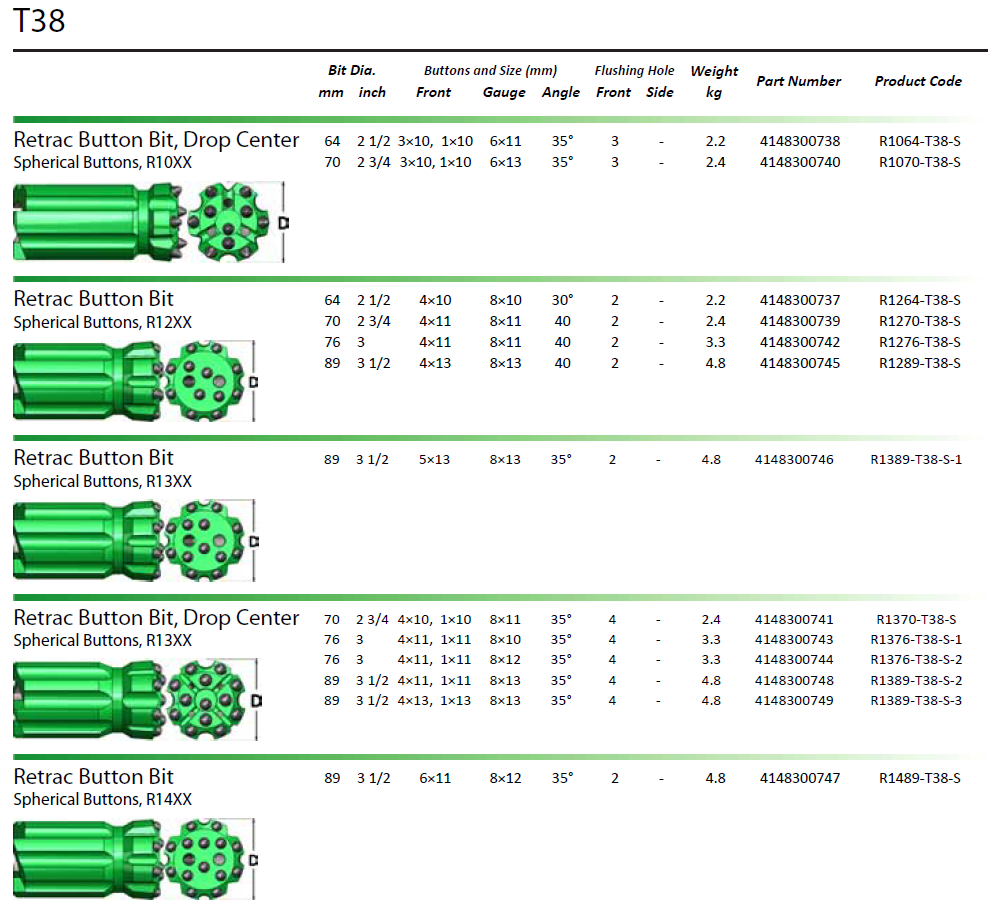1008x904 pixels.
Task: Click the Flushing Hole column header
Action: (634, 71)
